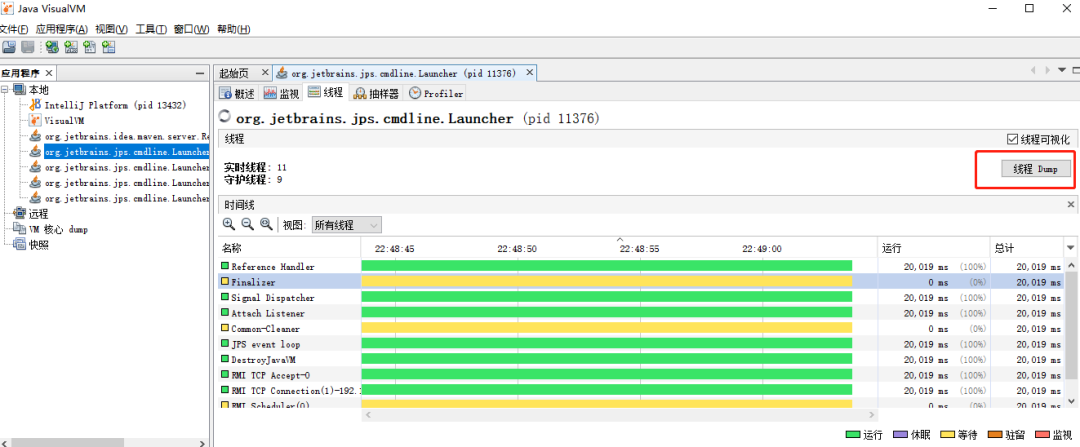Click the 抽样器 tab sampler icon
Viewport: 1080px width, 447px height.
pos(360,93)
